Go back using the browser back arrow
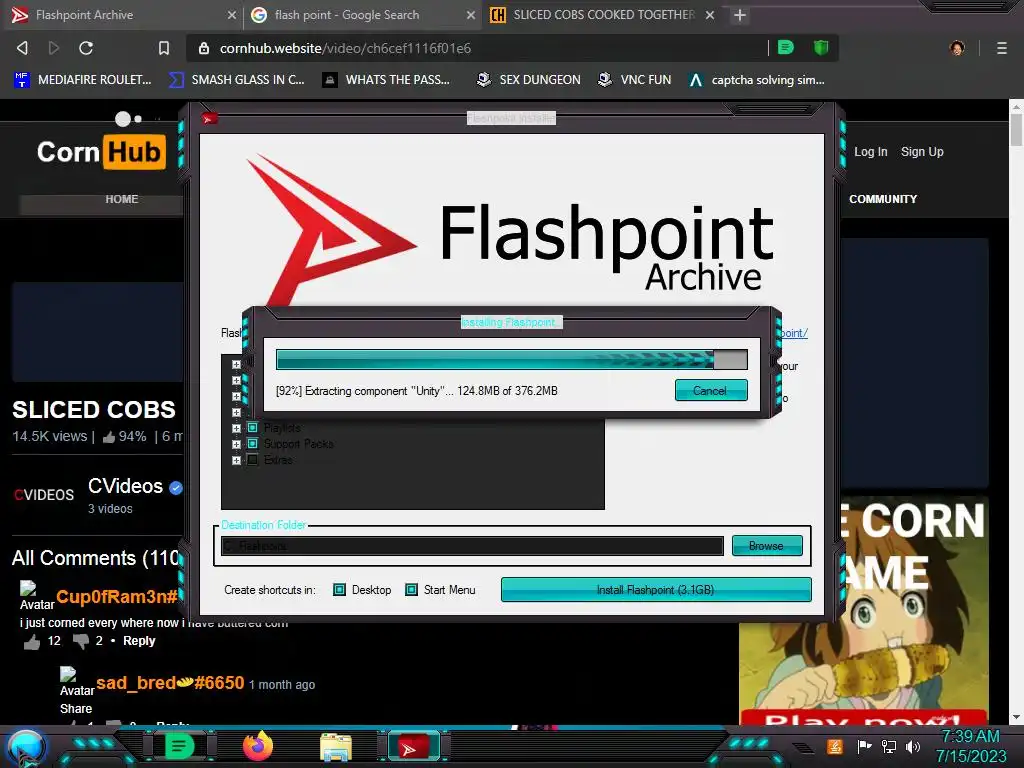Viewport: 1024px width, 768px height. click(22, 48)
